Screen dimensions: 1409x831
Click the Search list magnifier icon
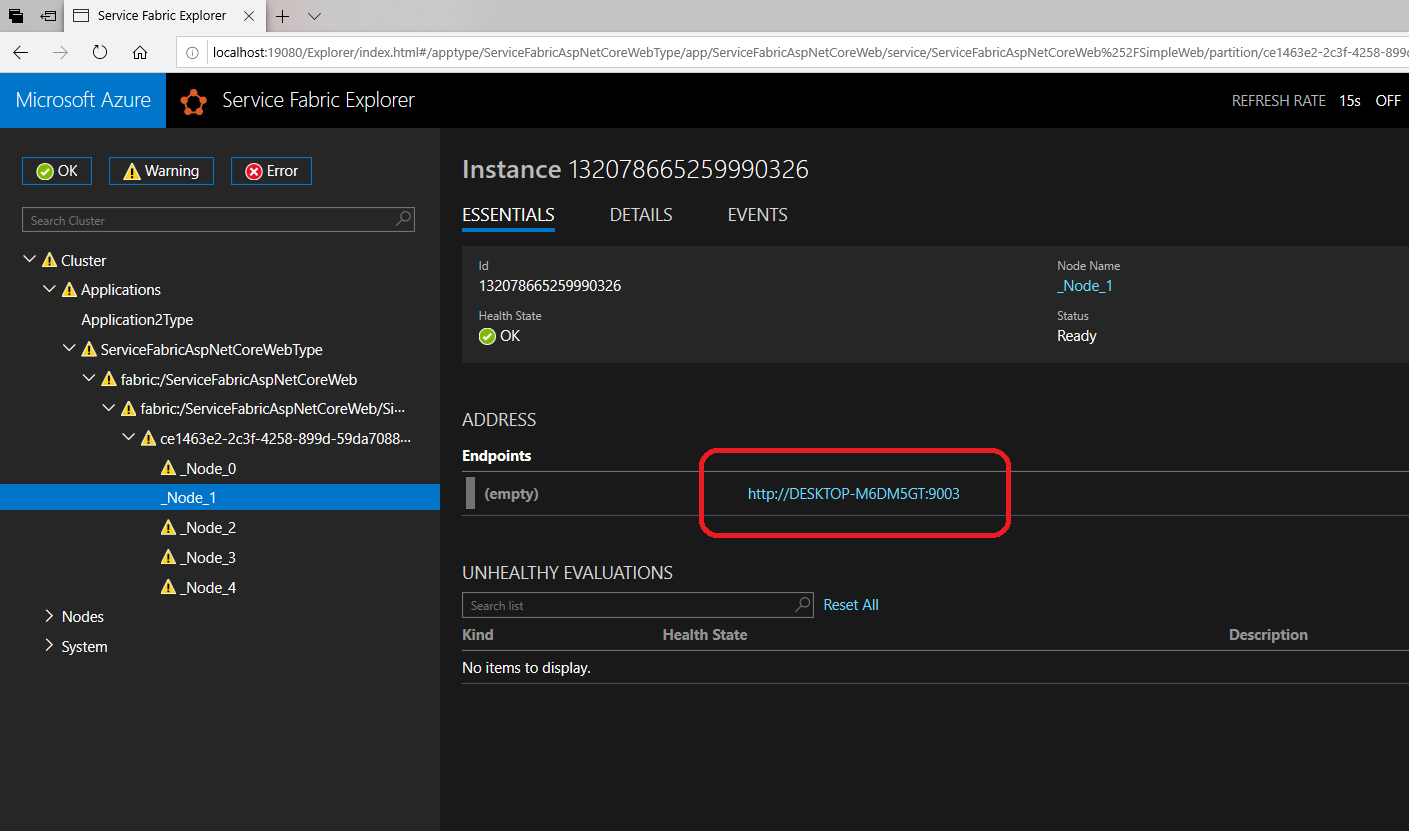(x=802, y=604)
